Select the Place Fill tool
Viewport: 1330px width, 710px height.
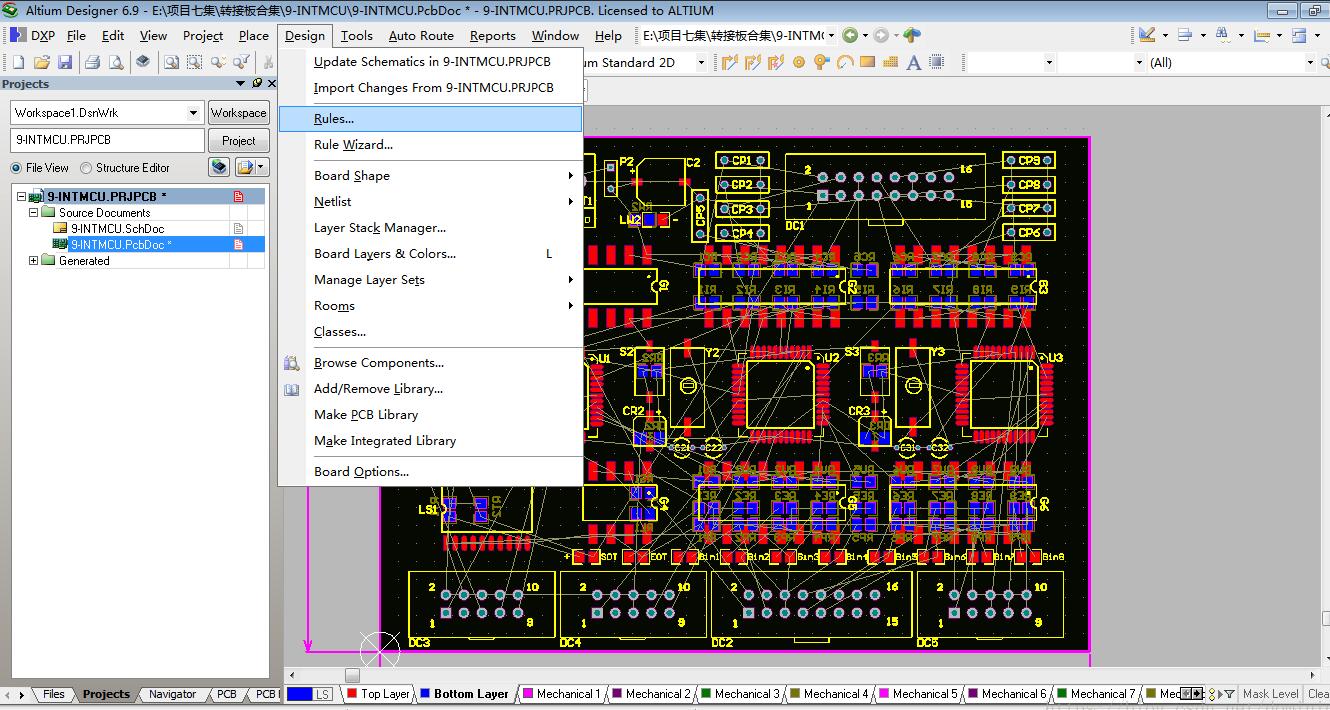(867, 61)
